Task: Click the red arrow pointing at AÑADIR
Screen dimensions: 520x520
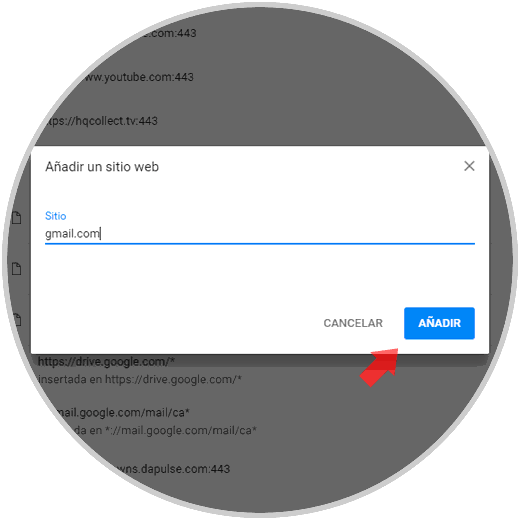Action: 380,367
